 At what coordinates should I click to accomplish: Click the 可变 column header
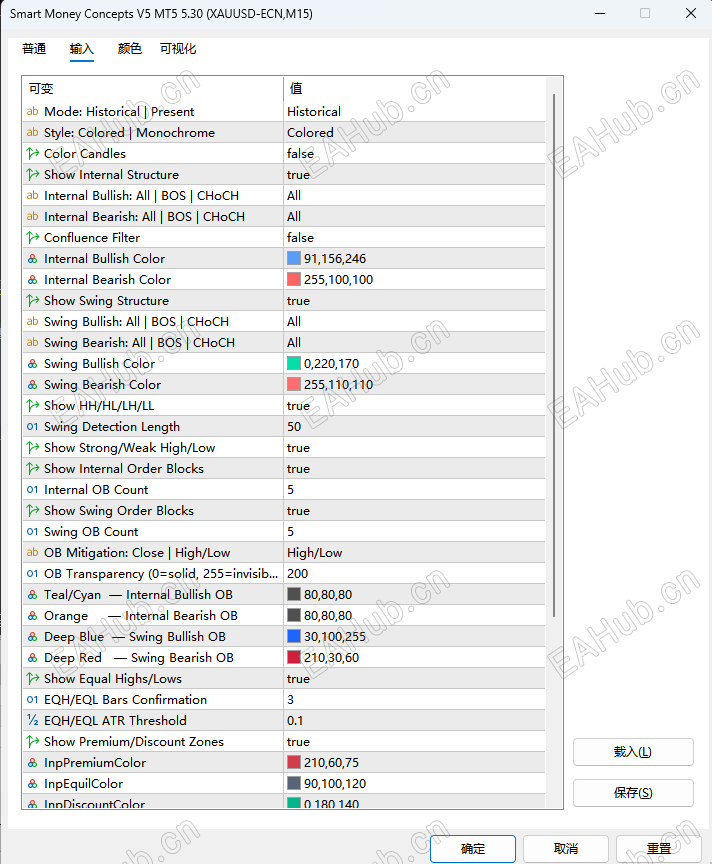tap(153, 88)
